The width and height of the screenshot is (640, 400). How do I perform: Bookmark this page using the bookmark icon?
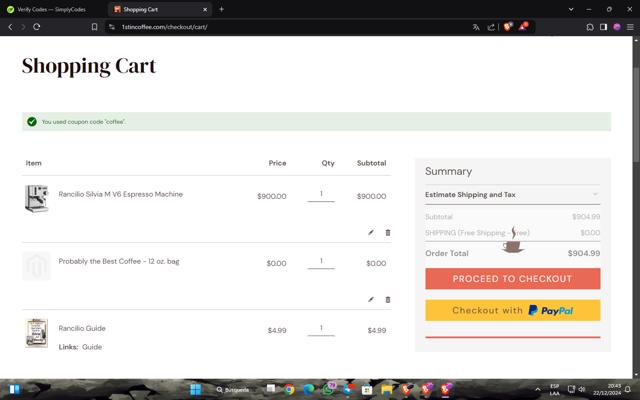(94, 27)
